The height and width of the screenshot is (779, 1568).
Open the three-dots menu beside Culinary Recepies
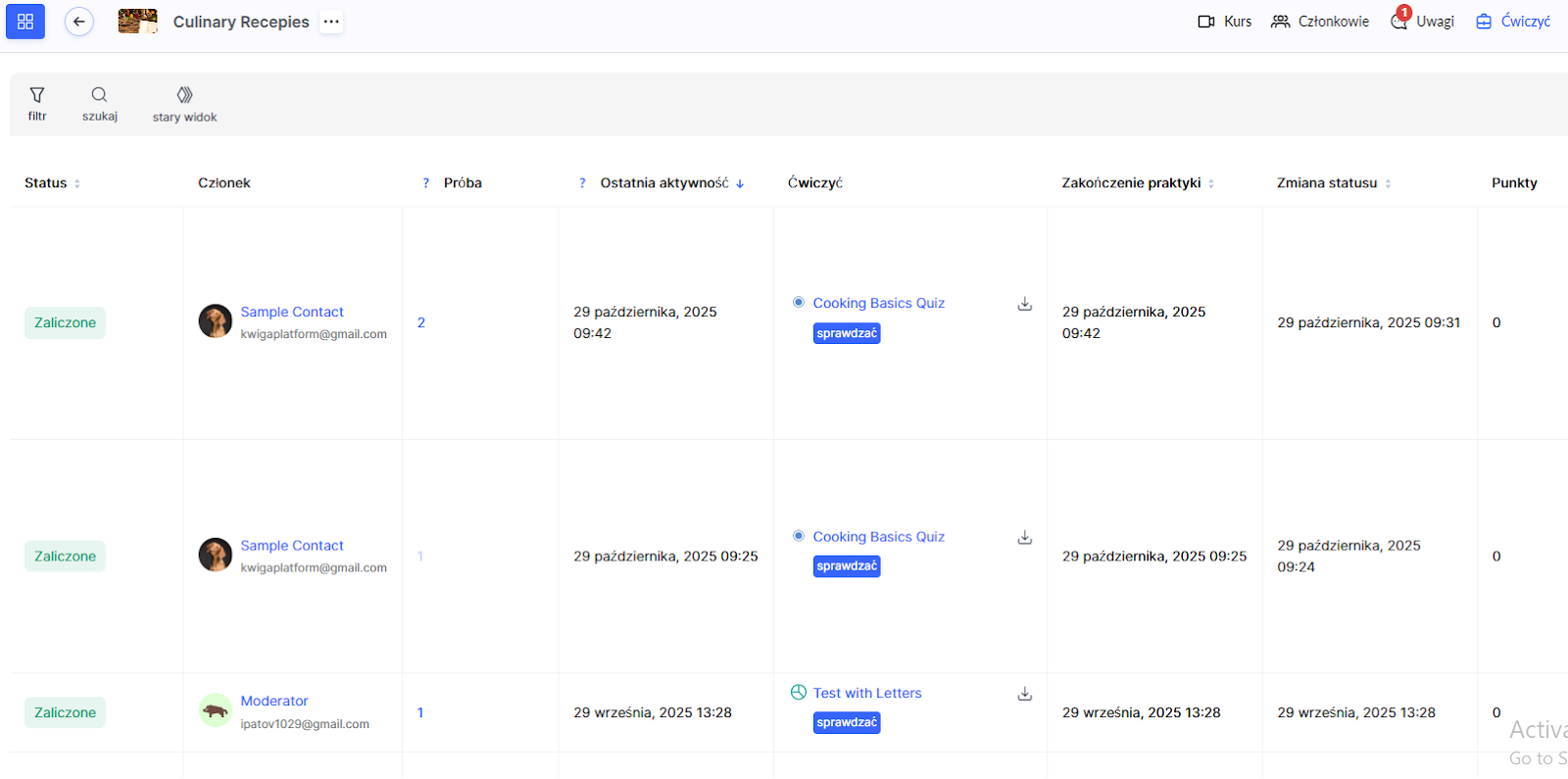point(331,22)
